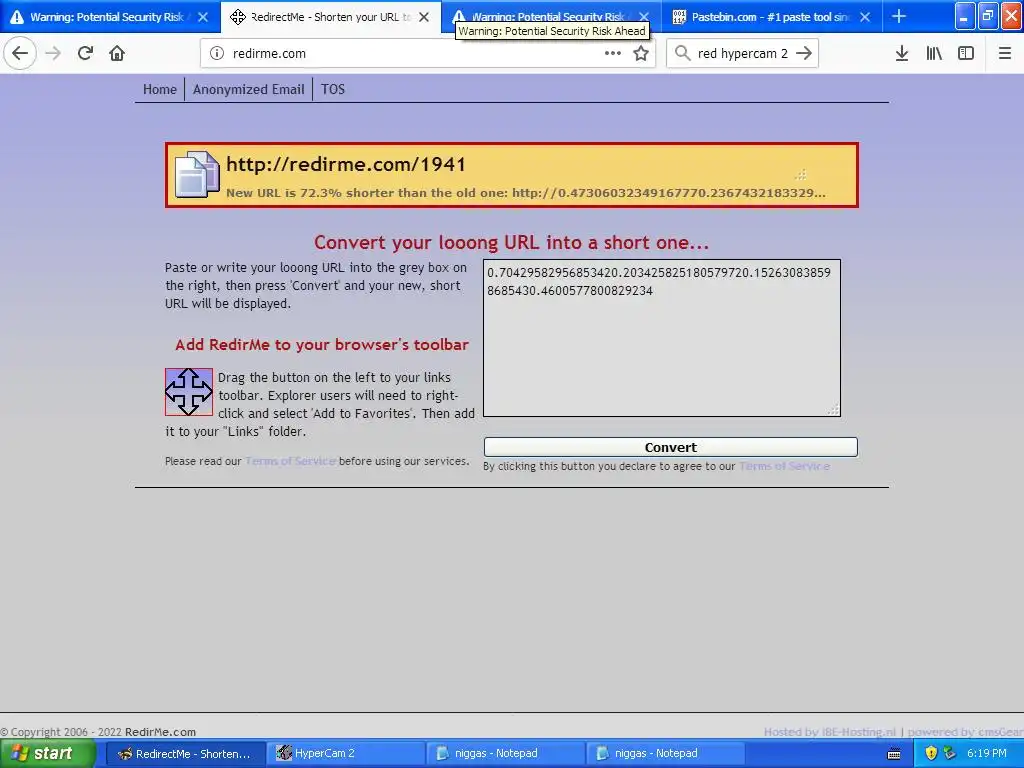
Task: Open the second niggas - Notepad taskbar item
Action: point(666,754)
